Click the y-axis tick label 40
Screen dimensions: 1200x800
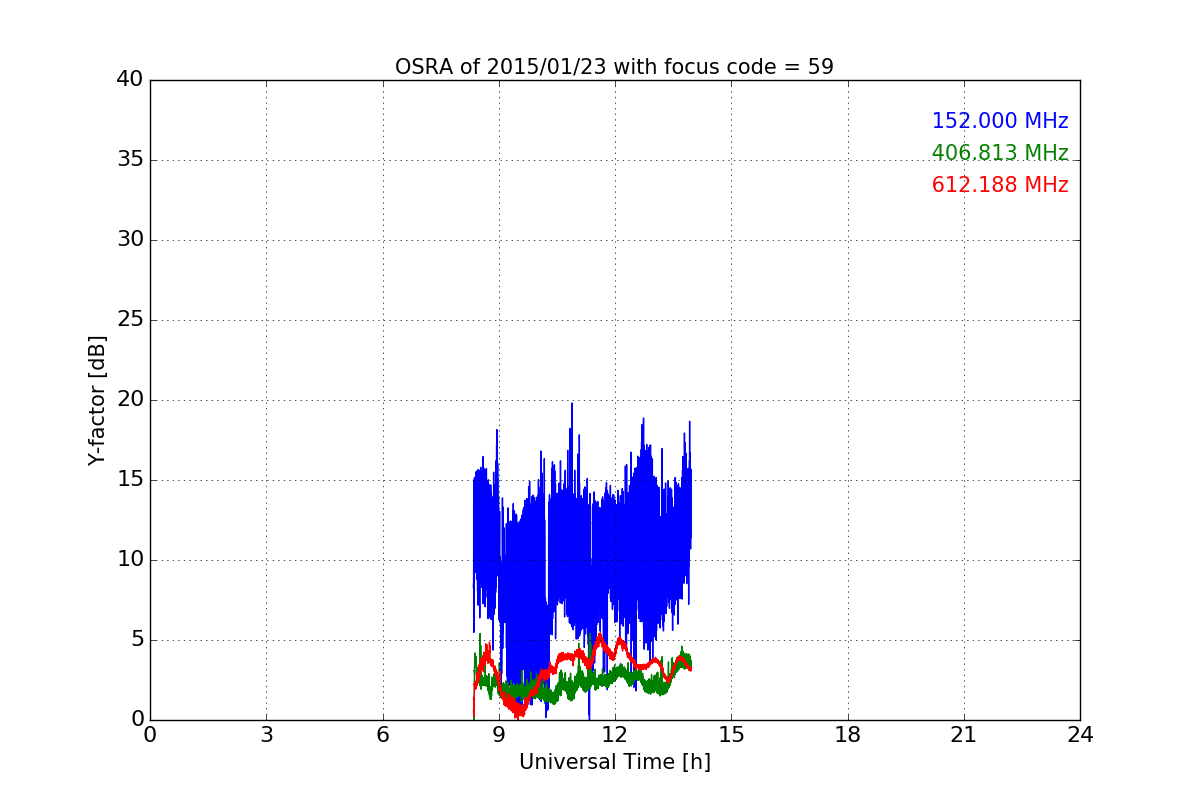(x=130, y=80)
